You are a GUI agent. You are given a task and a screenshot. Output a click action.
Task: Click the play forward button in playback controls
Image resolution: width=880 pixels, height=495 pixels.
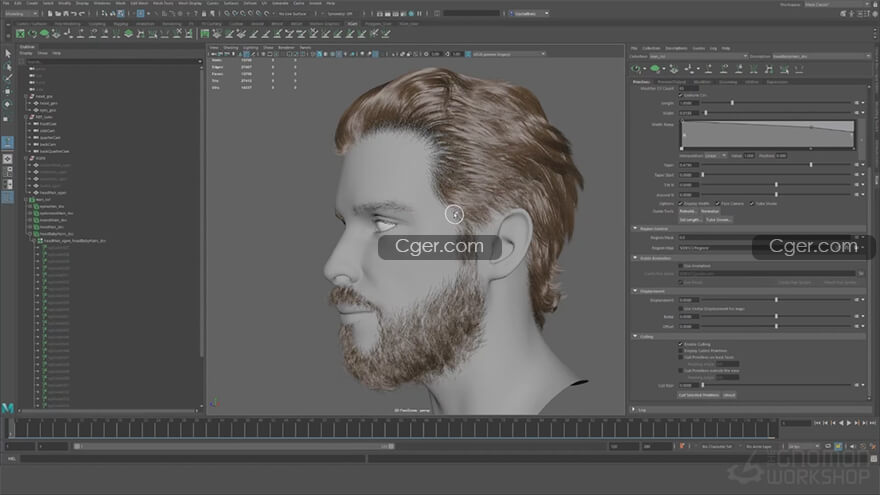point(849,423)
